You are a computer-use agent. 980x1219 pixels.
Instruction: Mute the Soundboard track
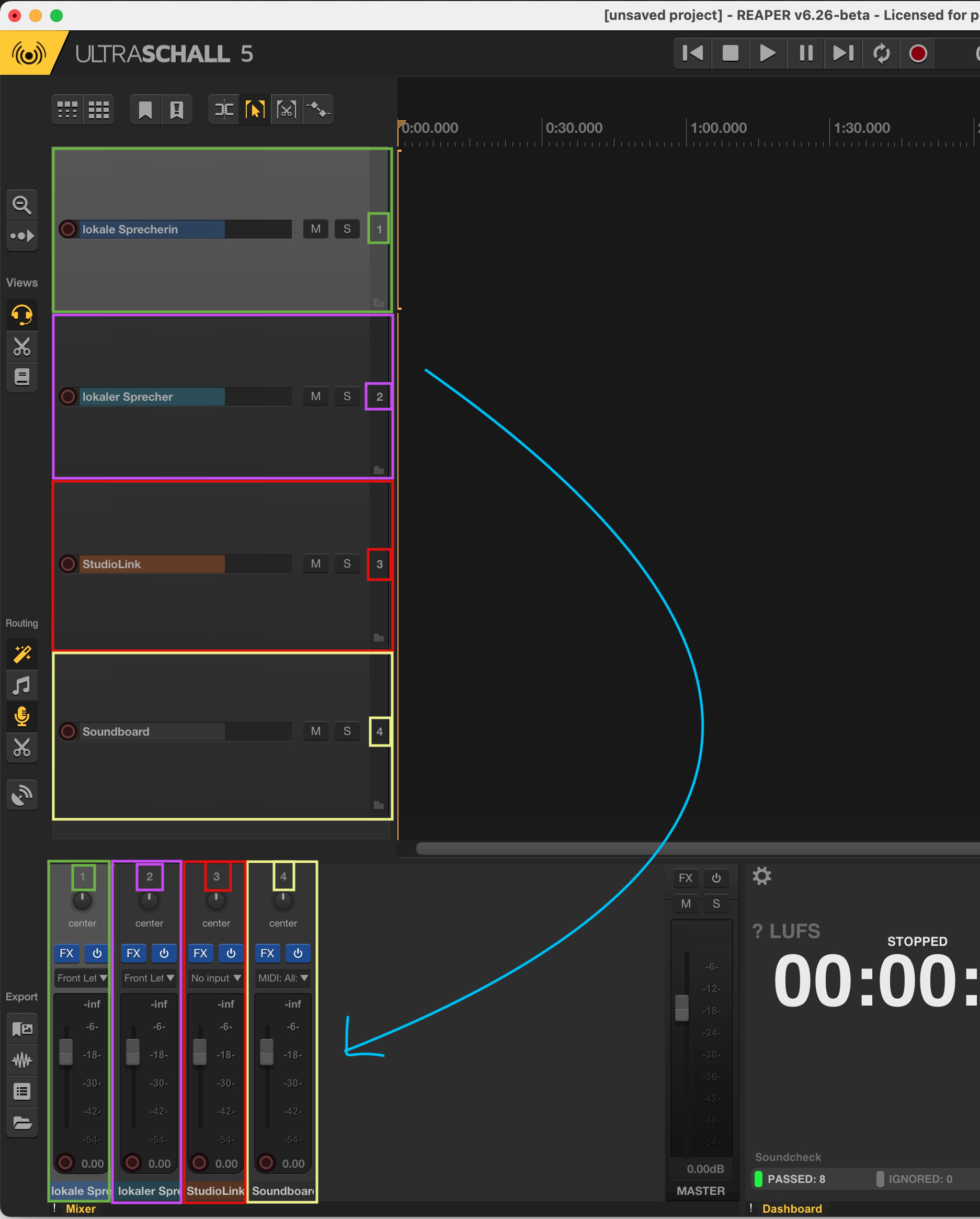pyautogui.click(x=315, y=731)
